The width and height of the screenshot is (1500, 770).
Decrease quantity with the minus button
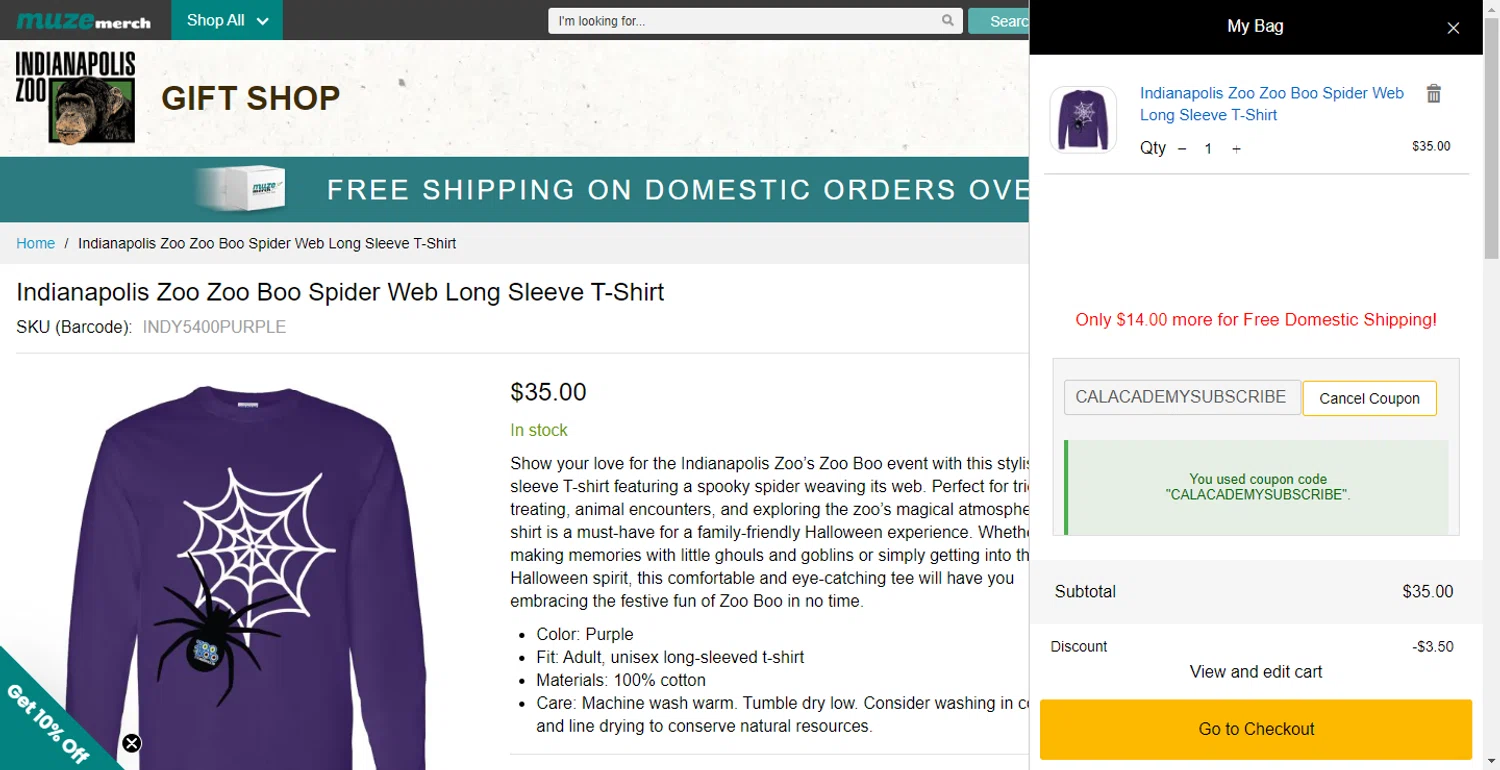pos(1182,149)
